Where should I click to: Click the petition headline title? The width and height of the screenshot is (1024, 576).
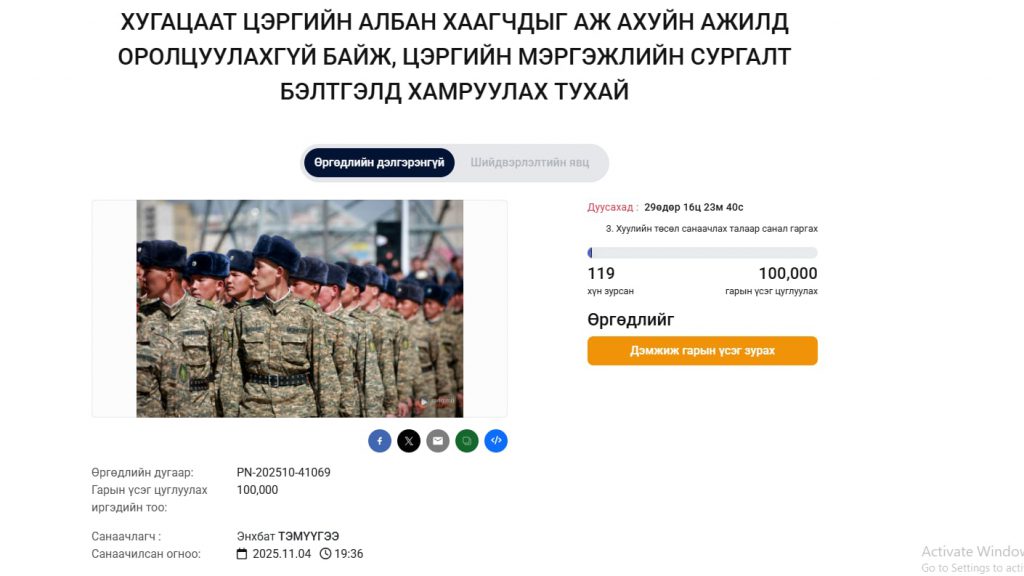point(455,57)
